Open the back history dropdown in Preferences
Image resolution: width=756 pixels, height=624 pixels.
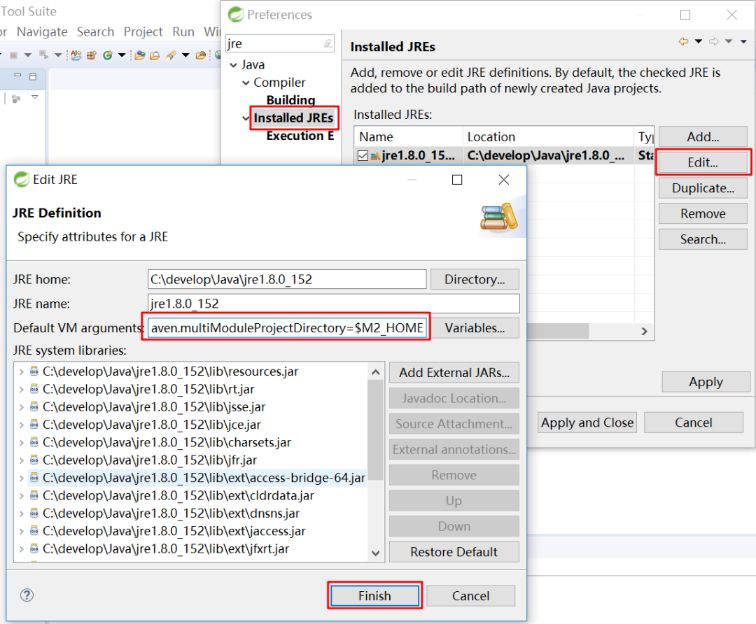coord(698,41)
